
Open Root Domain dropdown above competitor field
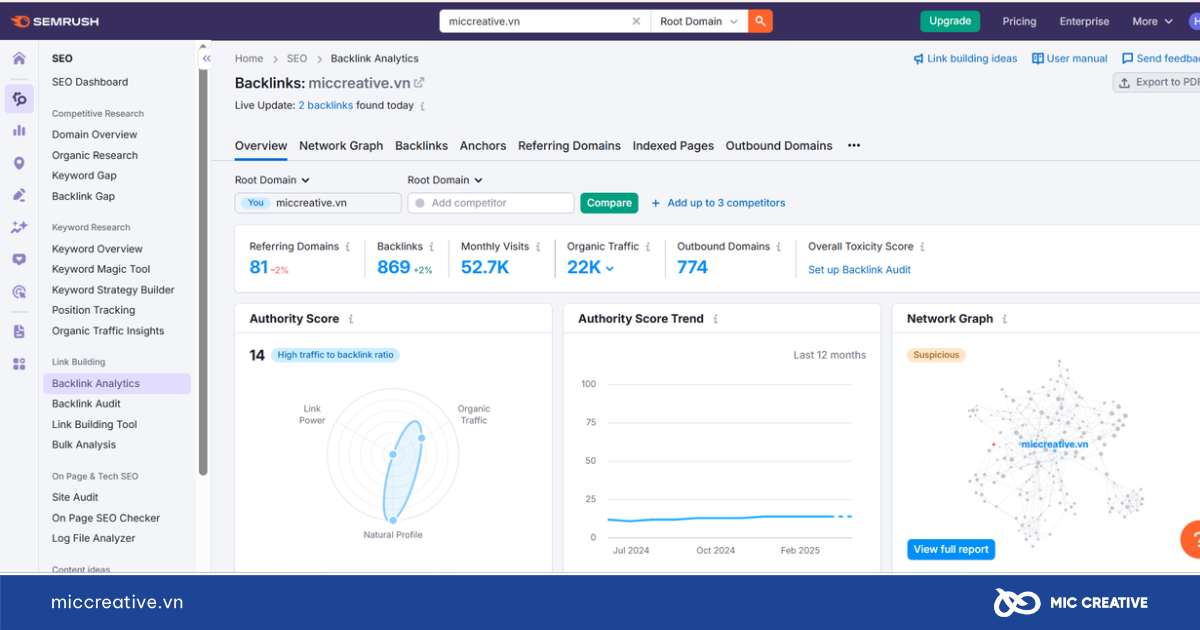pos(445,180)
